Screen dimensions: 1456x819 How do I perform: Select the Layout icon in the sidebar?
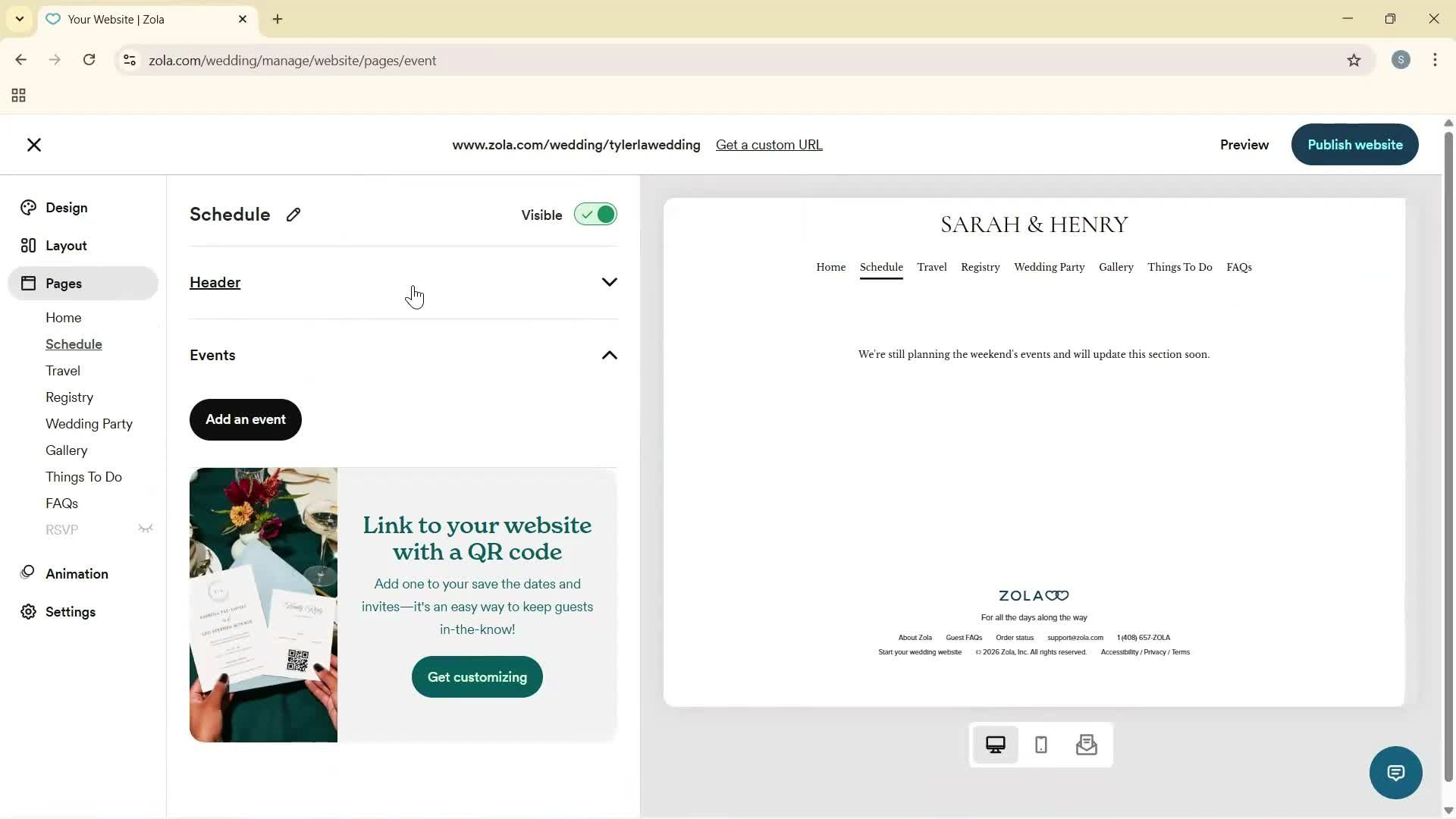point(28,245)
